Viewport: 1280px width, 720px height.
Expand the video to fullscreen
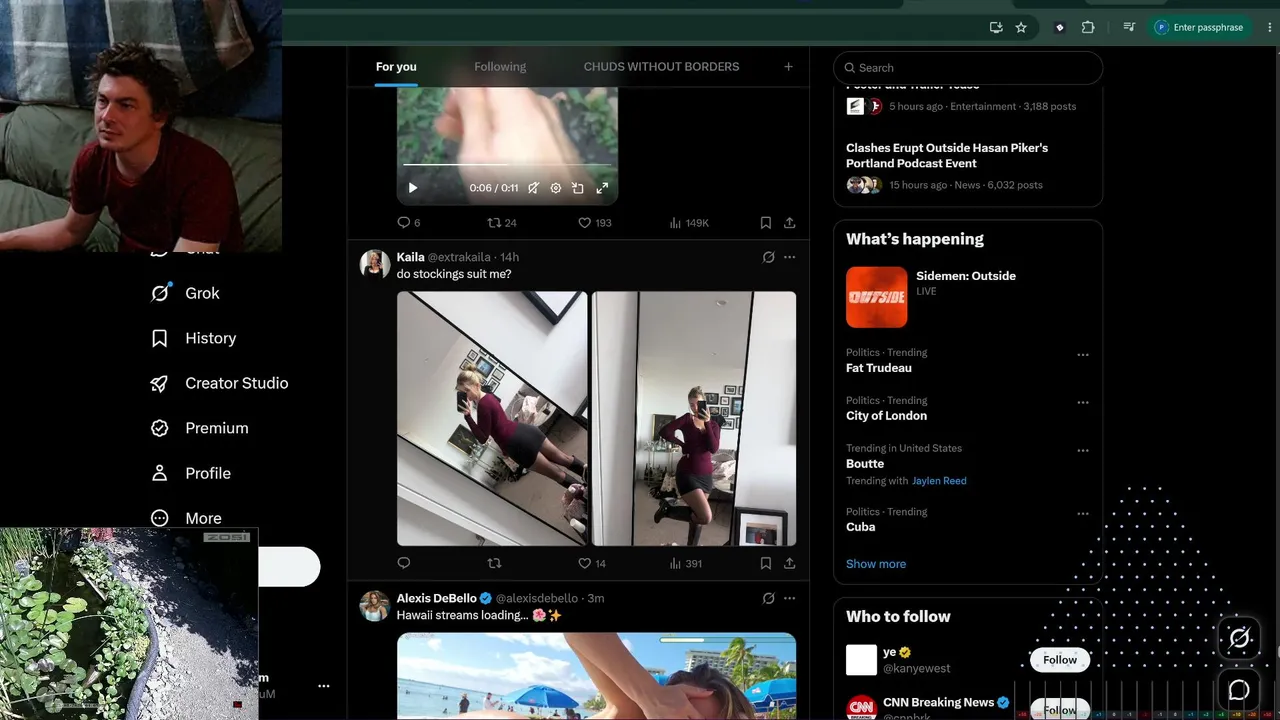click(602, 188)
